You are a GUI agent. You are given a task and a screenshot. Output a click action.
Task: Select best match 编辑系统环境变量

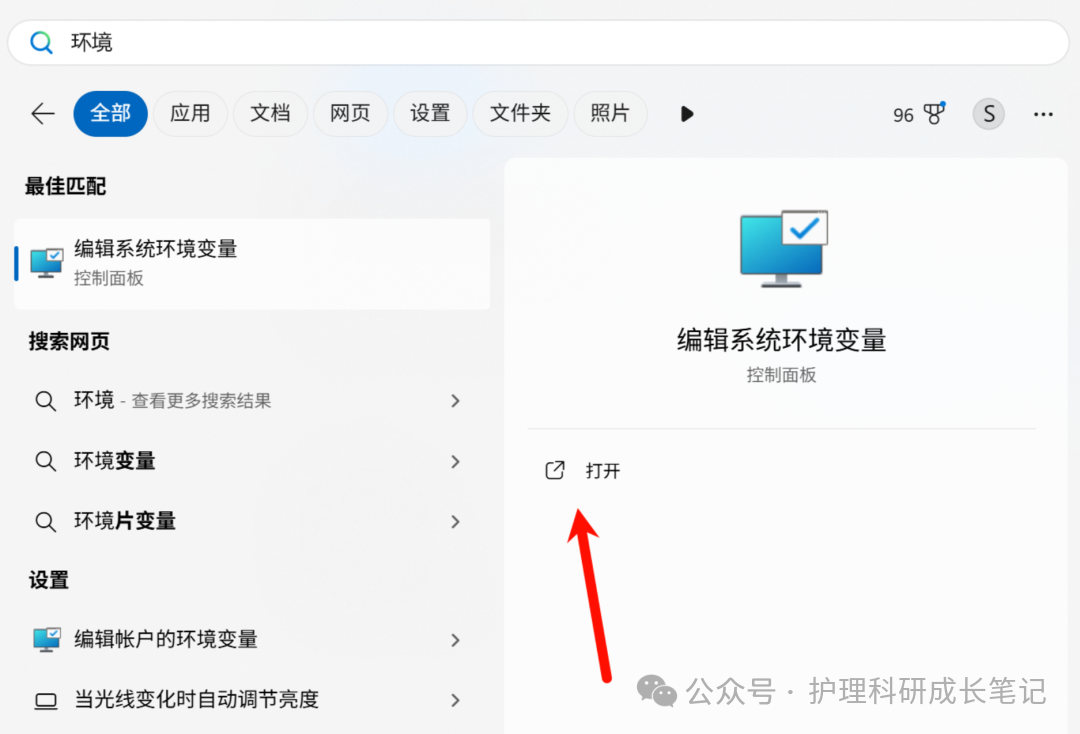(252, 264)
